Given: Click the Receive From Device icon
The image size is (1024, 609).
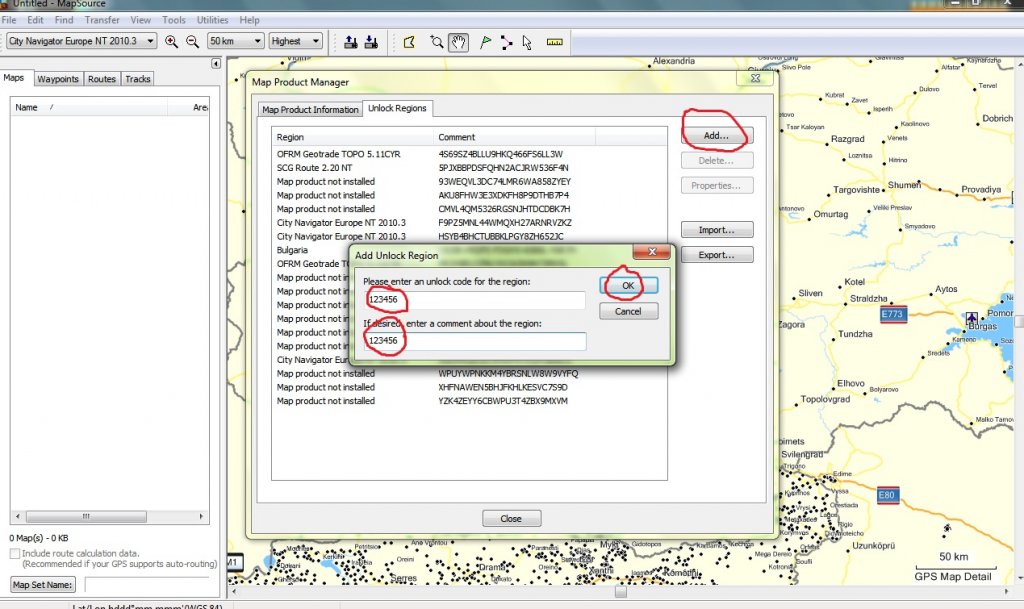Looking at the screenshot, I should [x=371, y=42].
